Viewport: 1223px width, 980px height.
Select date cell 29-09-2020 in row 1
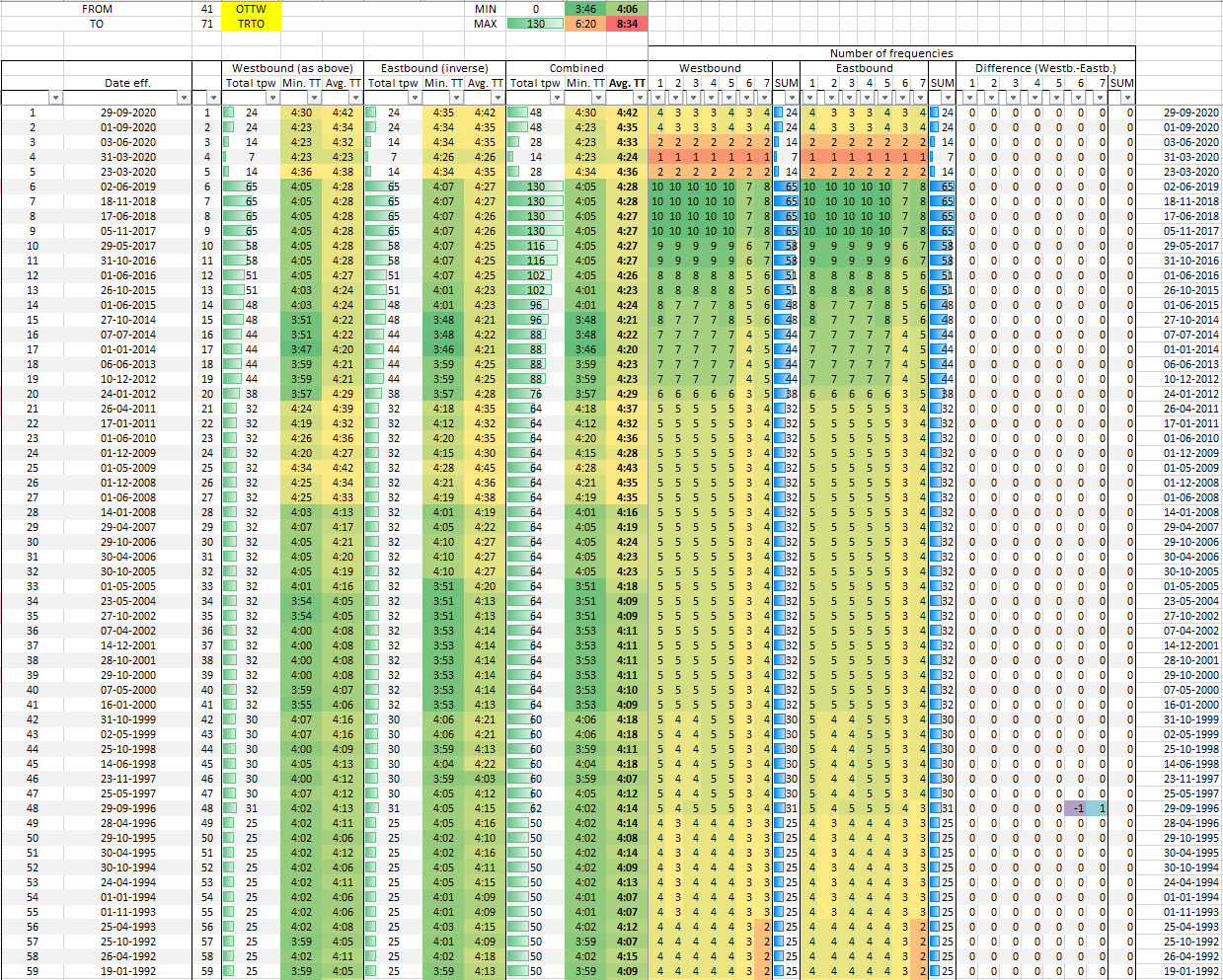128,113
